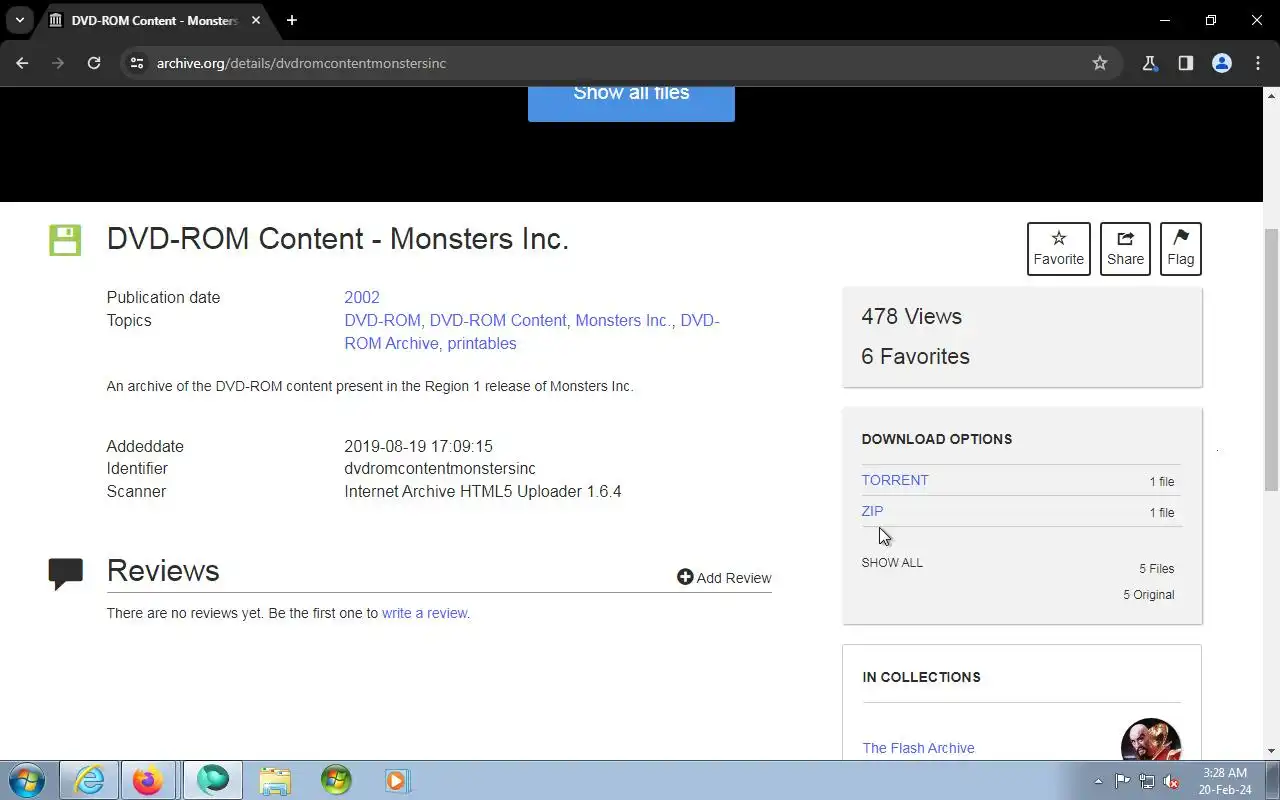The width and height of the screenshot is (1280, 800).
Task: Download the ZIP file
Action: click(872, 511)
